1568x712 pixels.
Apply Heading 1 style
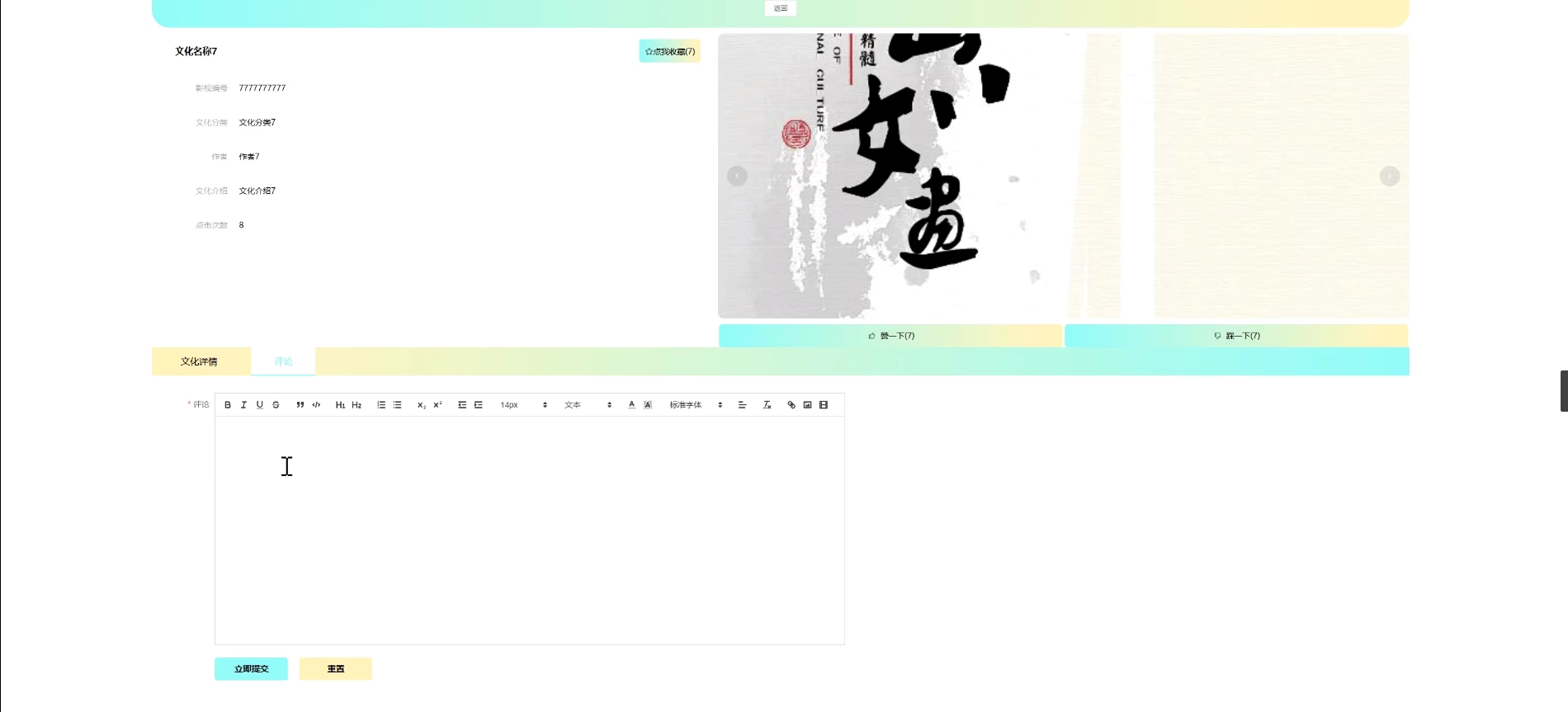point(340,405)
